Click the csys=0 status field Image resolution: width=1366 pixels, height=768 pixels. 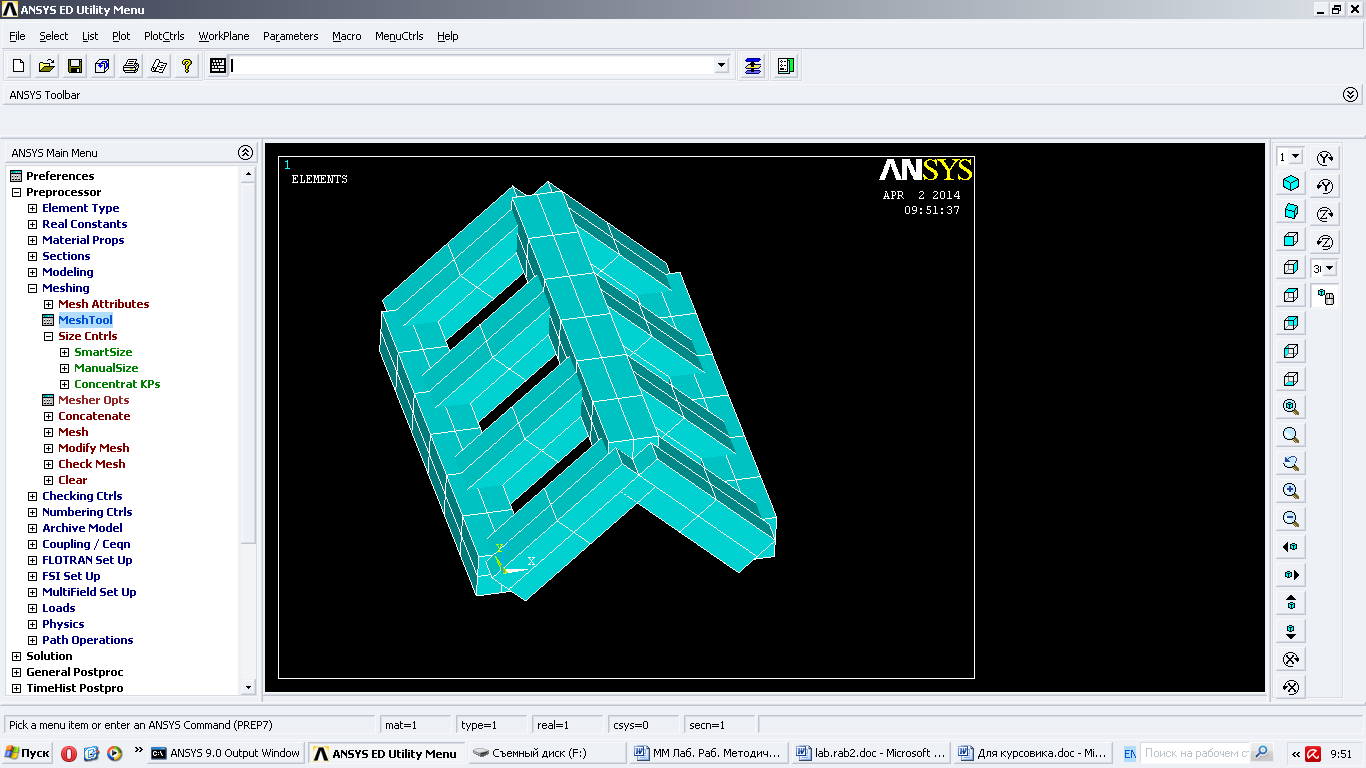(x=643, y=725)
